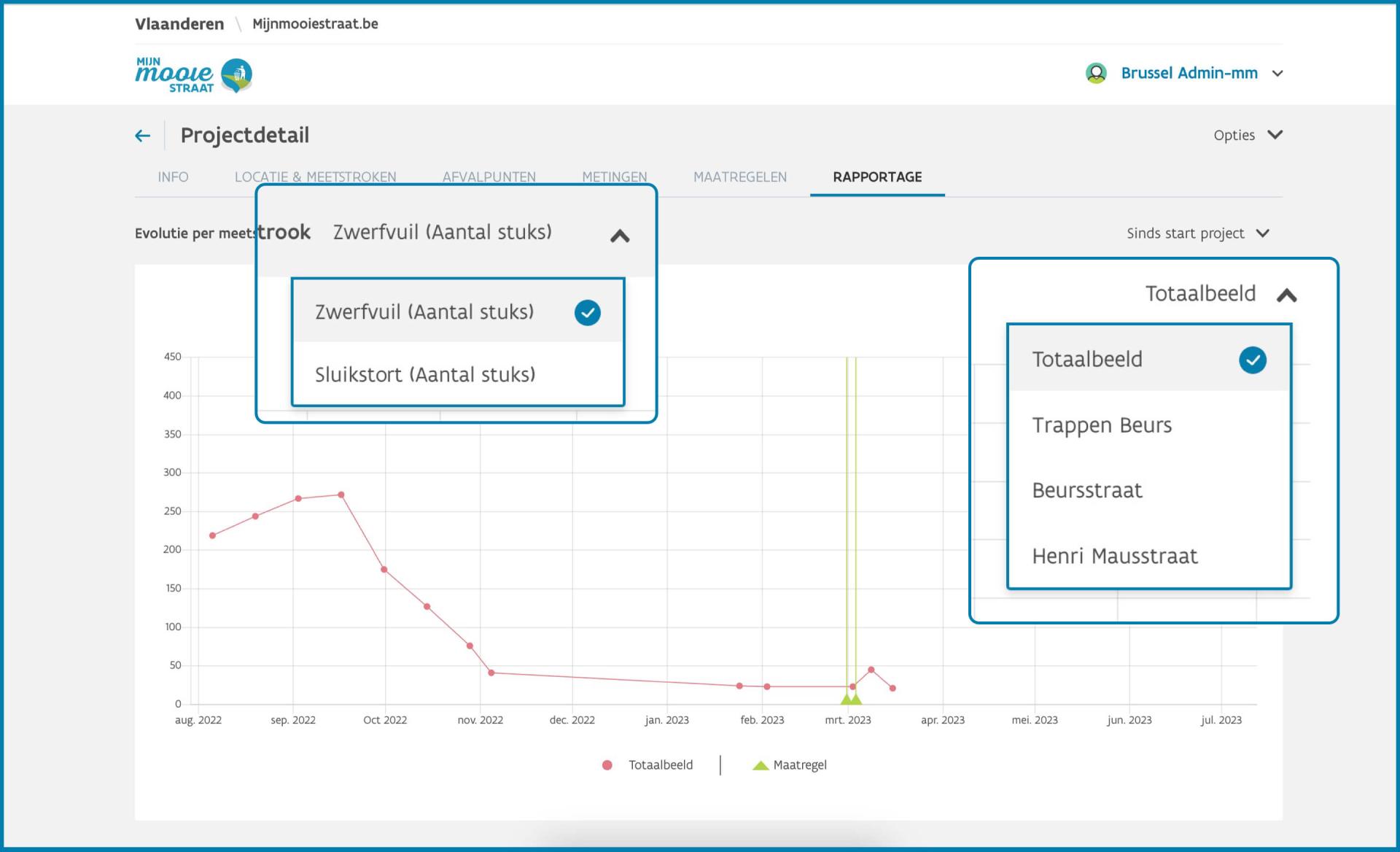Click the user avatar icon
Image resolution: width=1400 pixels, height=852 pixels.
coord(1096,73)
